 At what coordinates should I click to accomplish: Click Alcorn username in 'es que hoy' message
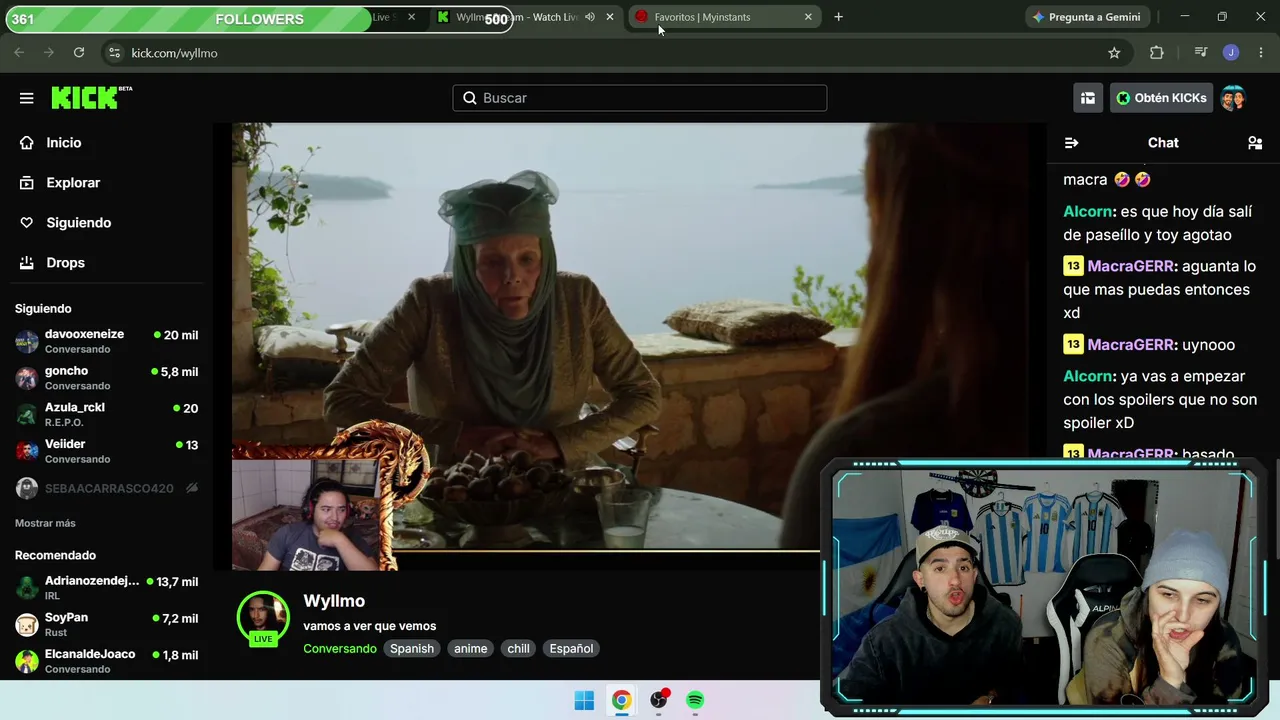tap(1088, 212)
